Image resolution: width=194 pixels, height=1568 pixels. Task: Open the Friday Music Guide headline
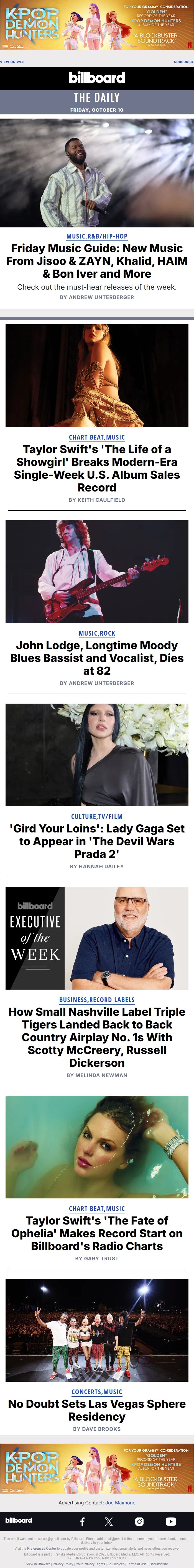97,260
